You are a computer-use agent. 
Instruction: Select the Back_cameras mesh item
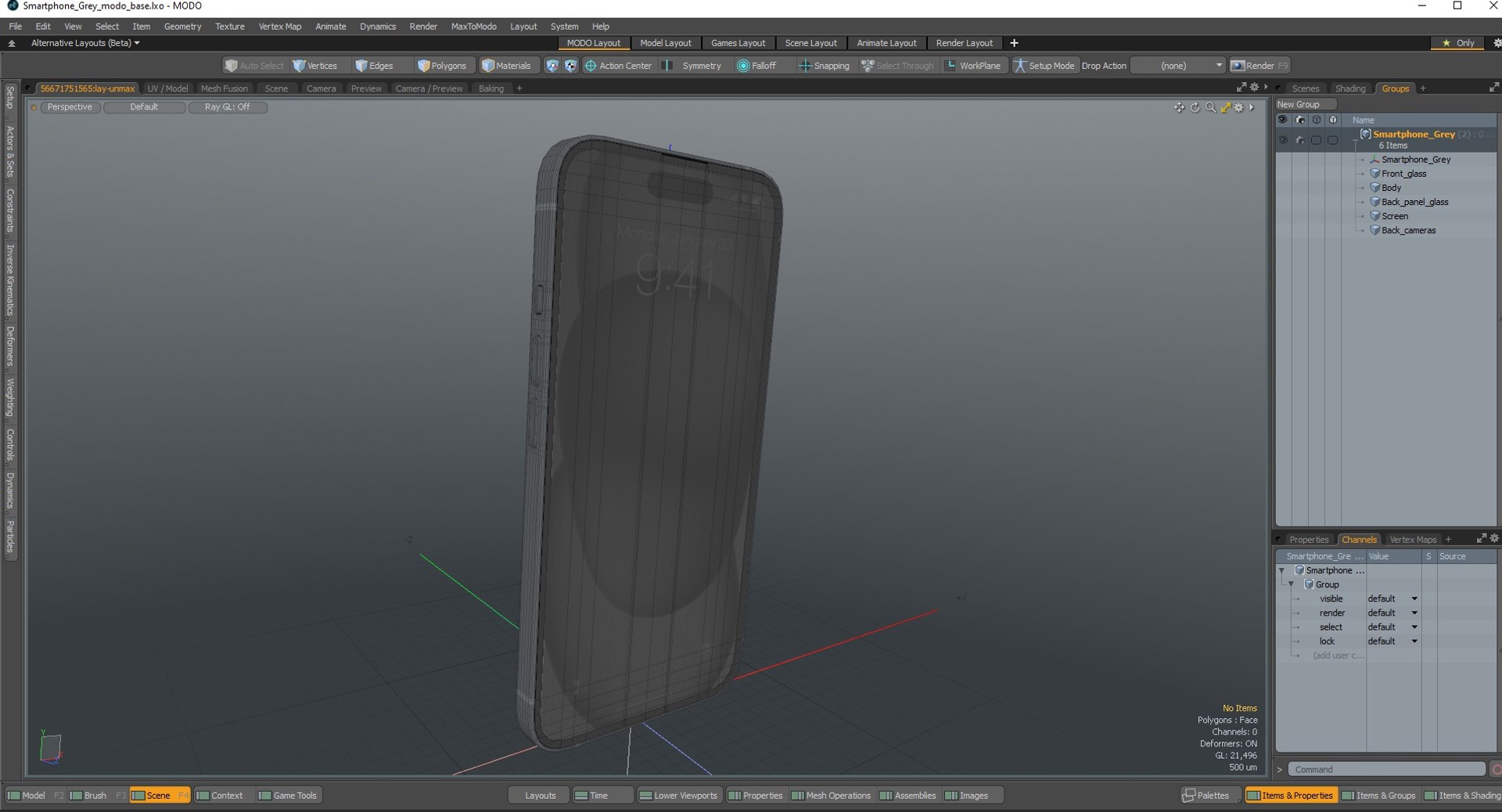pos(1408,230)
